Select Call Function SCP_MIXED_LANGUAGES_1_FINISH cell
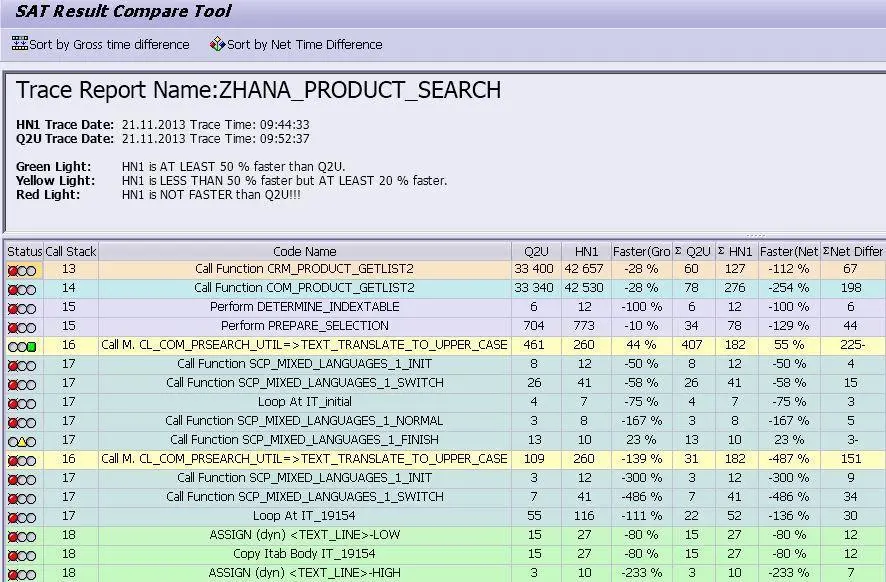The width and height of the screenshot is (886, 582). pos(305,440)
